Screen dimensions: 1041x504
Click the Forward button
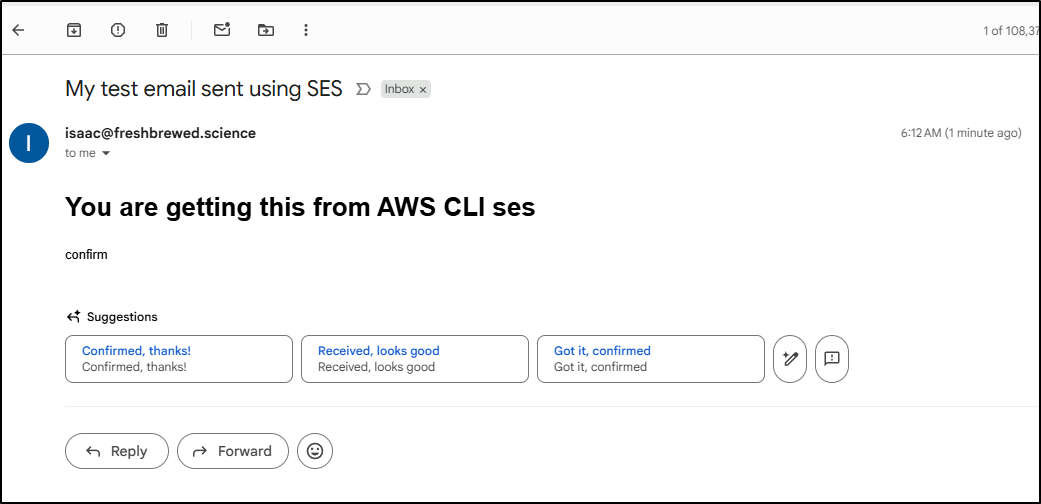pos(233,451)
